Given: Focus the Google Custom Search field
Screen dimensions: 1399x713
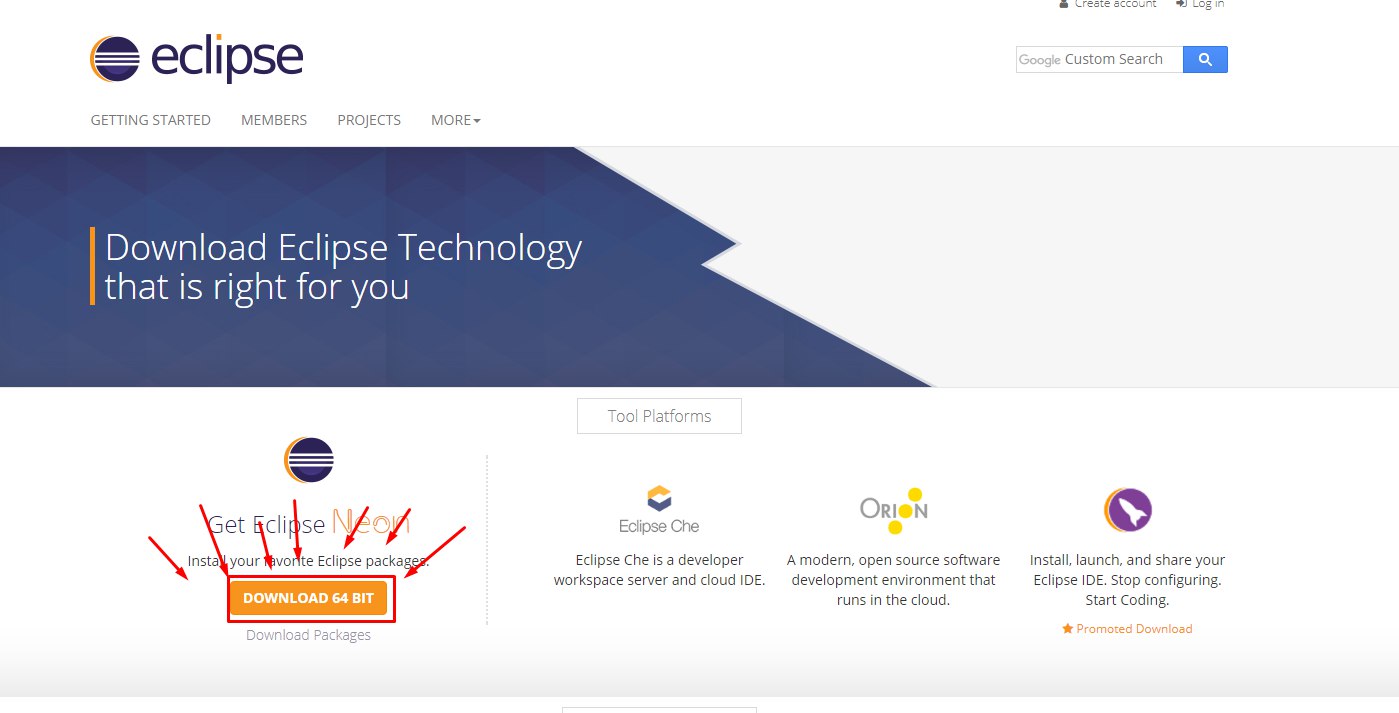Looking at the screenshot, I should 1098,60.
